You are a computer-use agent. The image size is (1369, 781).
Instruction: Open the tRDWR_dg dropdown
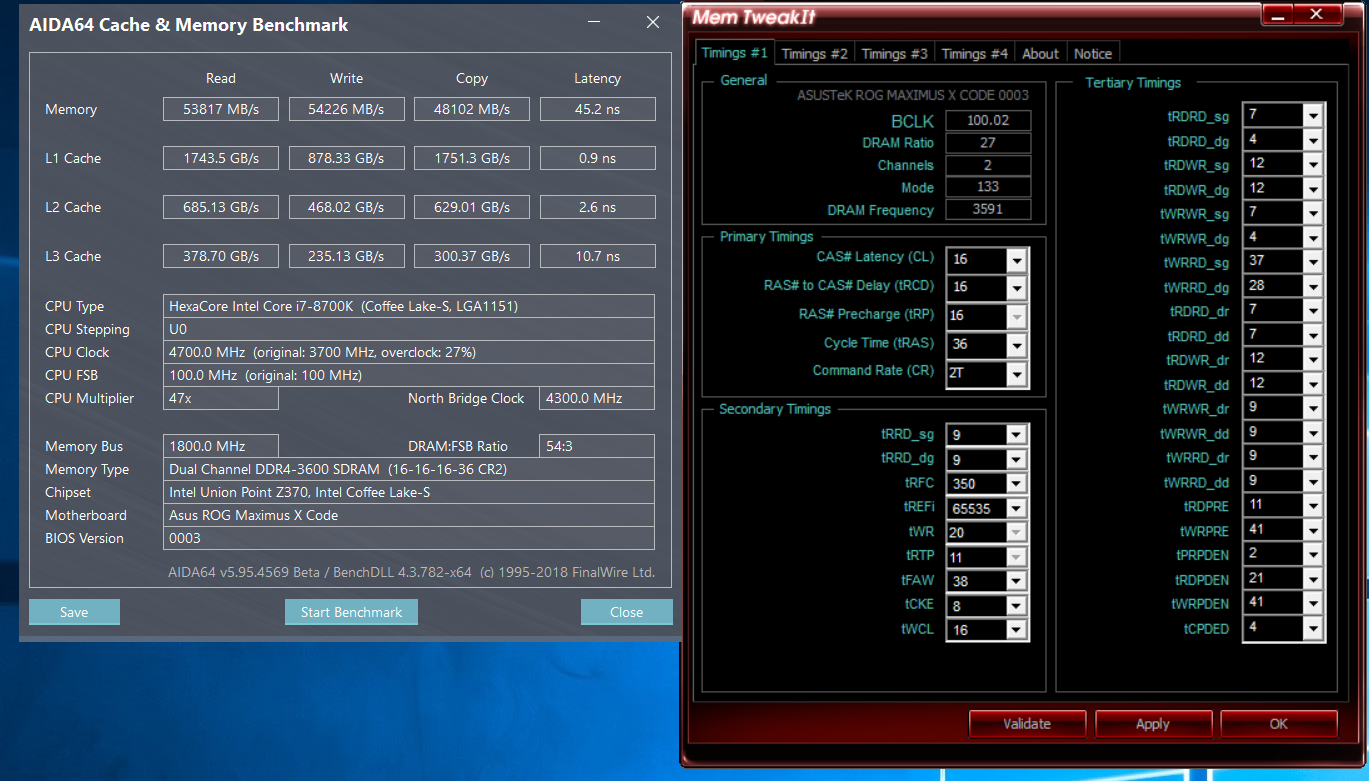tap(1313, 189)
